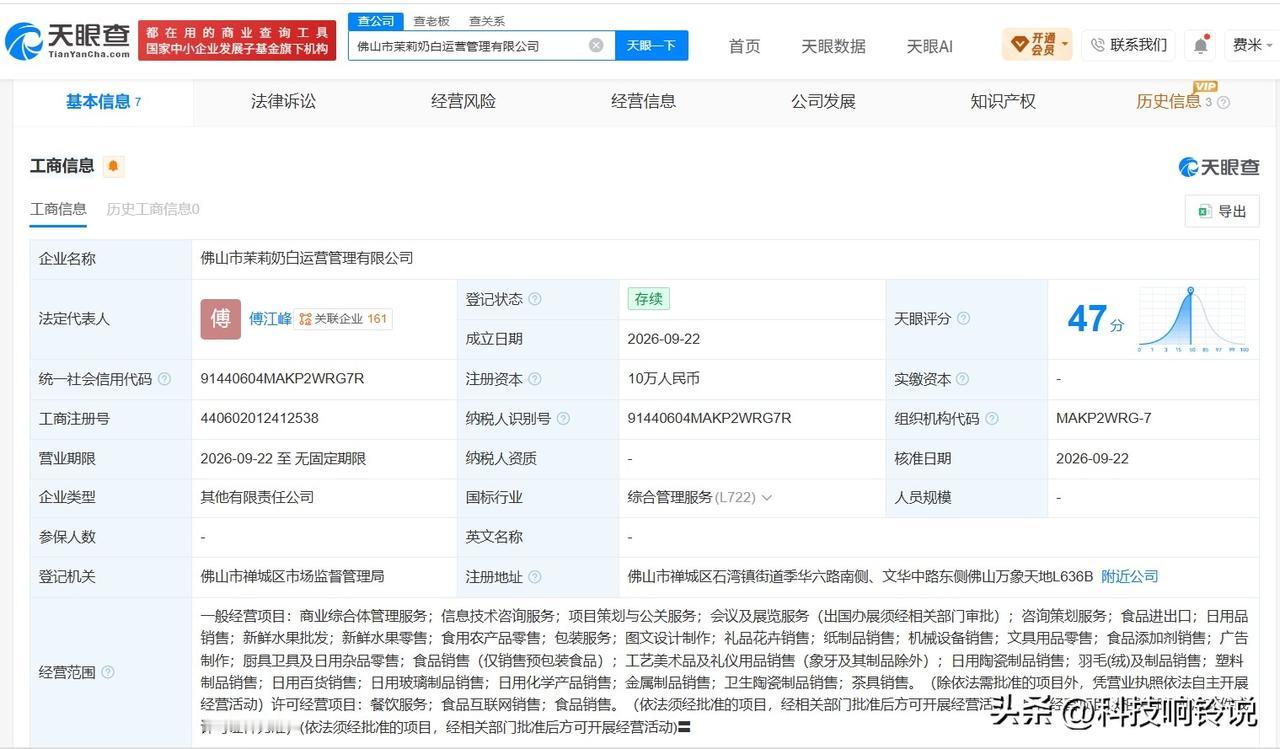Image resolution: width=1280 pixels, height=749 pixels.
Task: Expand the 综合管理服务 industry dropdown
Action: (766, 498)
